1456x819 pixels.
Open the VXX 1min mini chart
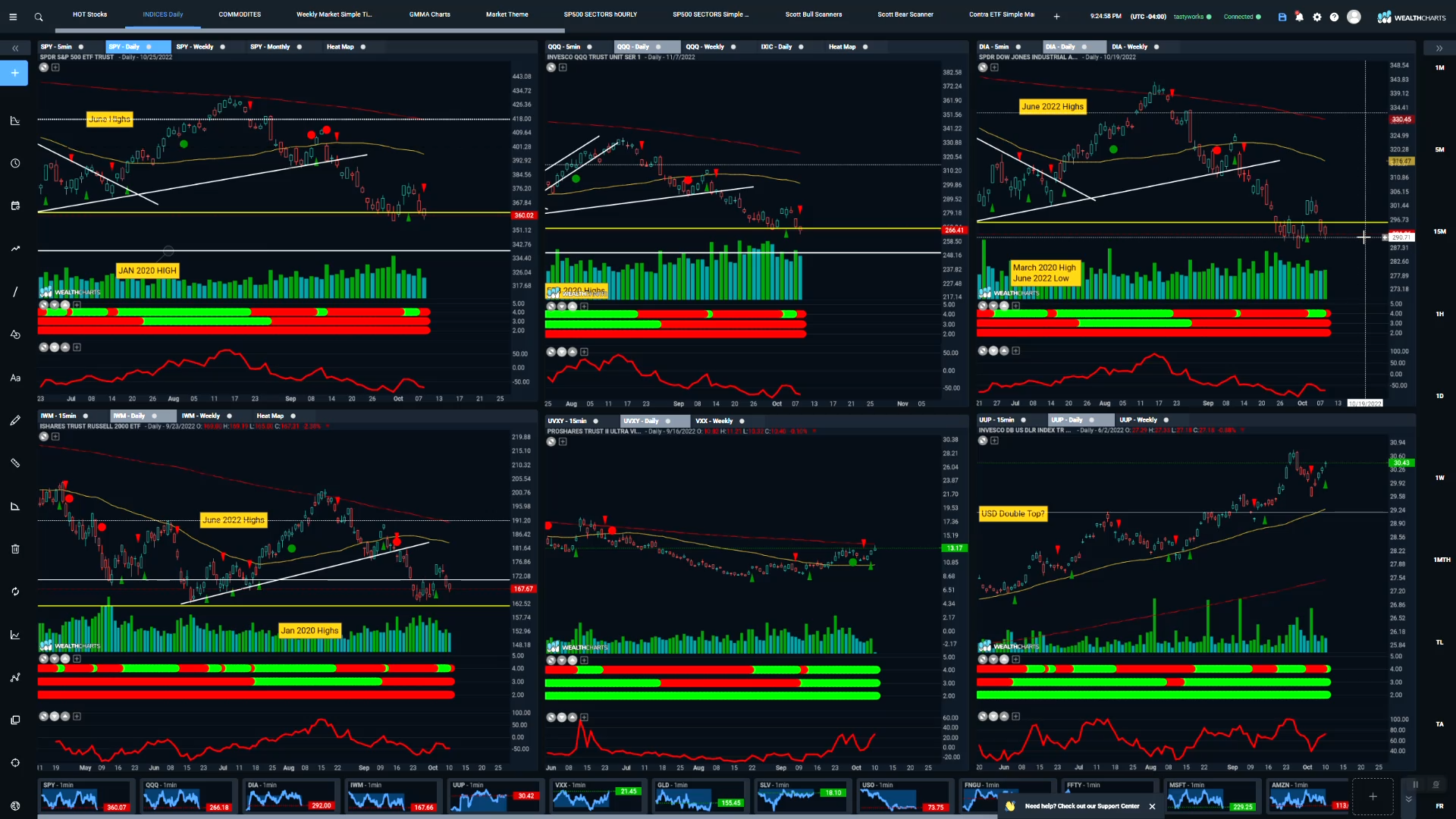(x=598, y=796)
